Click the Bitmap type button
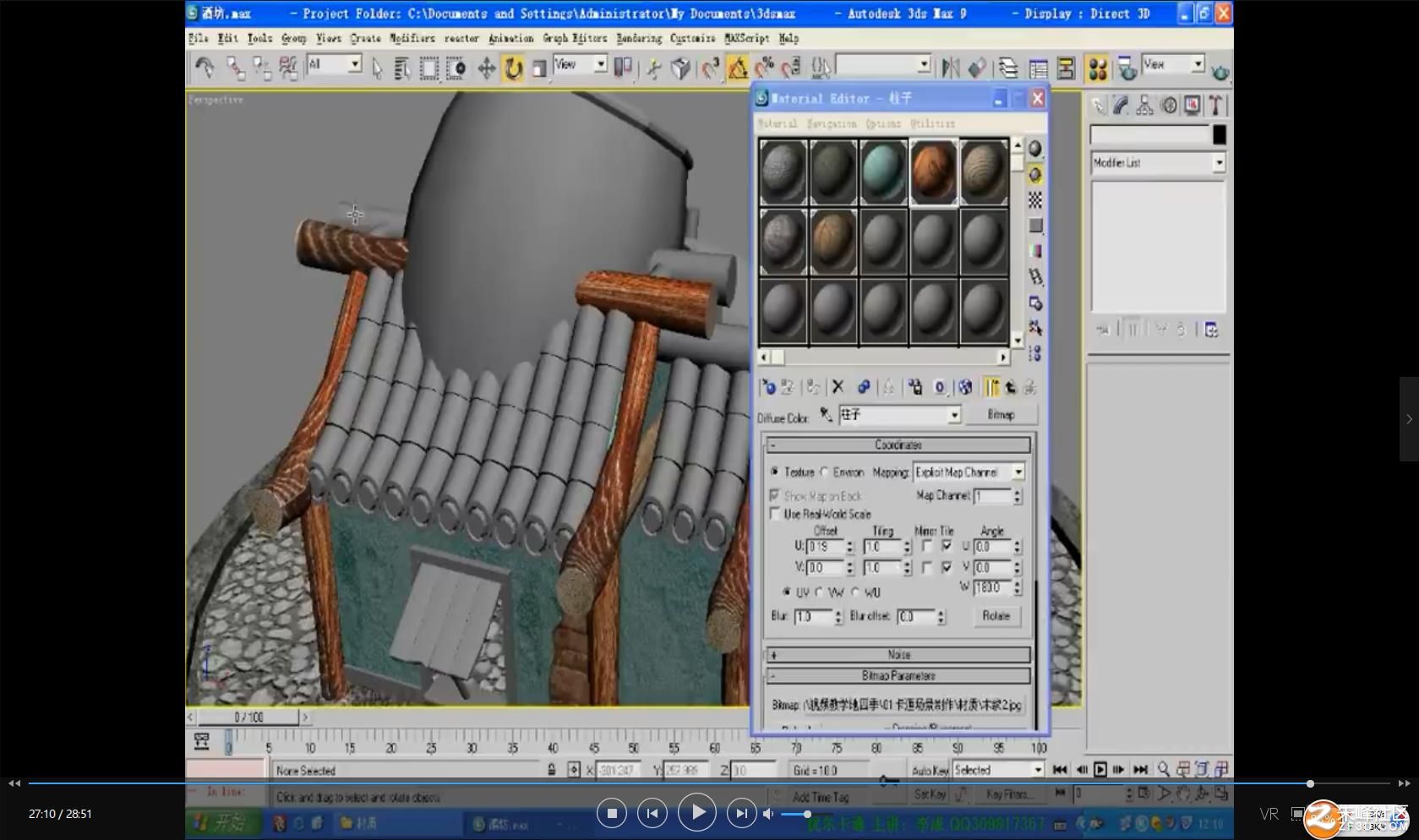Image resolution: width=1419 pixels, height=840 pixels. pyautogui.click(x=1001, y=415)
